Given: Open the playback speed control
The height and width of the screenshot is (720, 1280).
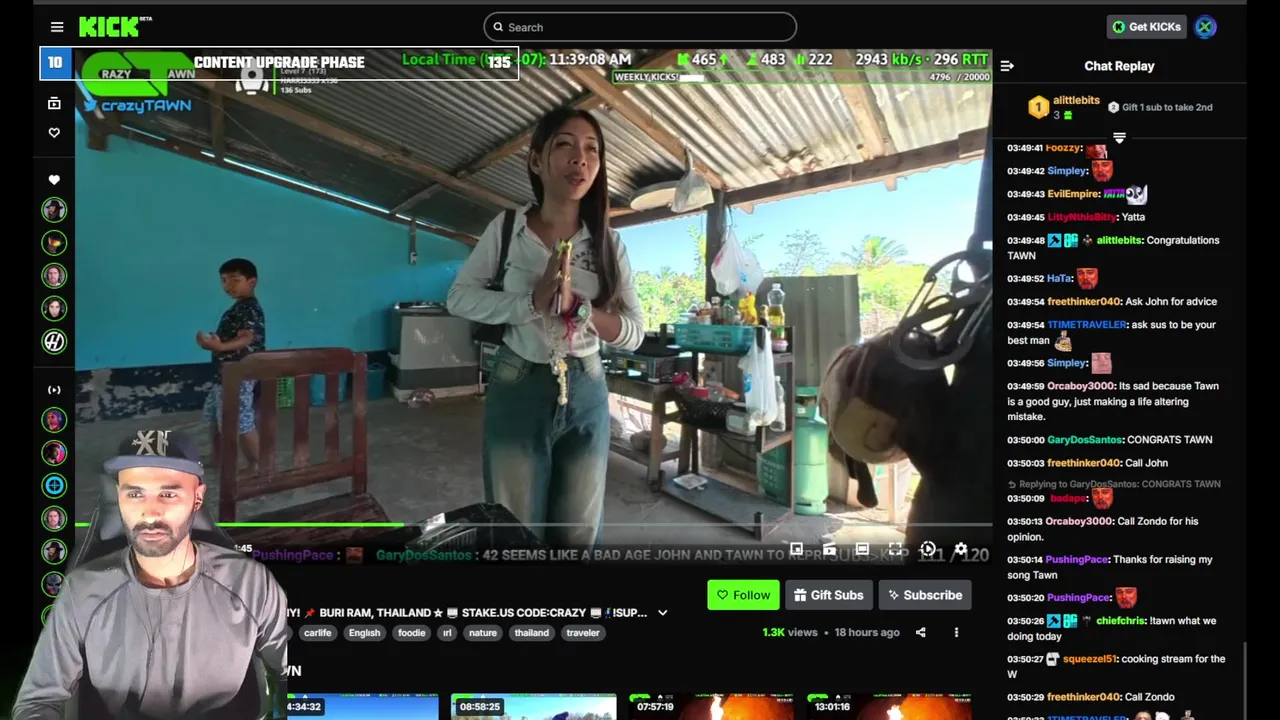Looking at the screenshot, I should click(928, 549).
